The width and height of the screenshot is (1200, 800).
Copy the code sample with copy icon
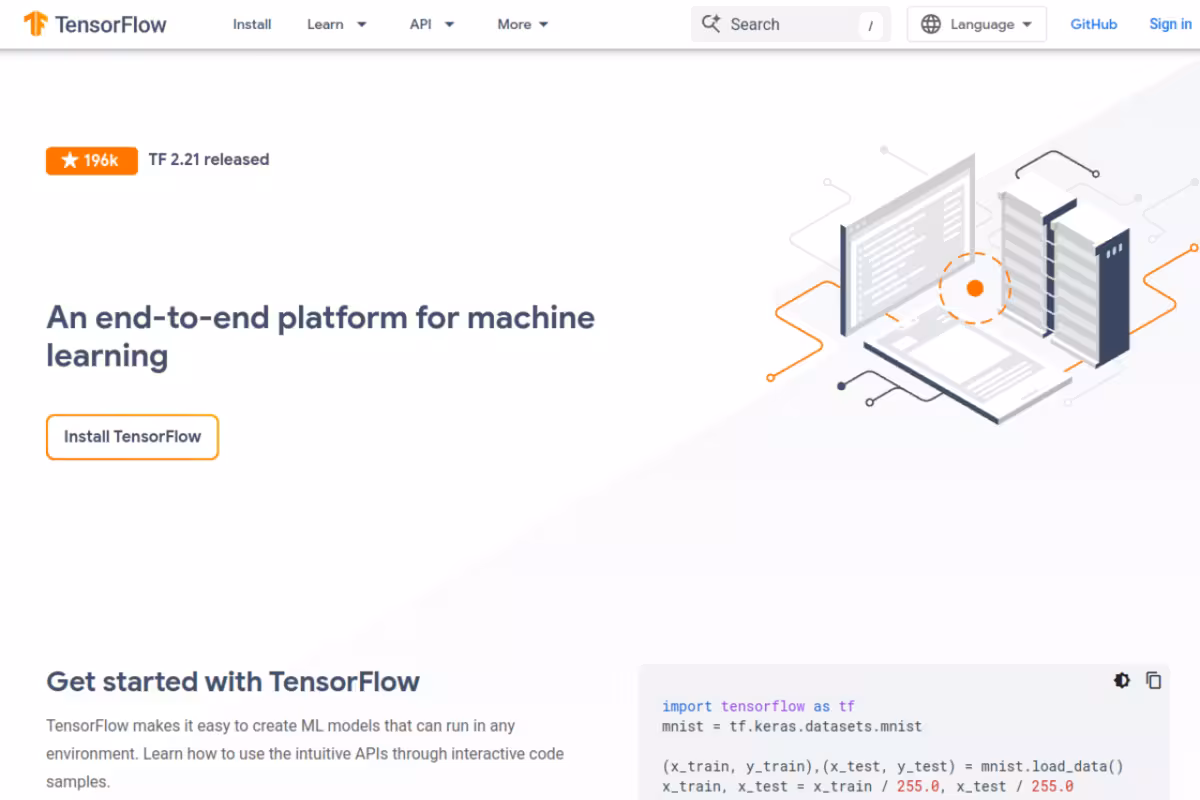[x=1153, y=680]
